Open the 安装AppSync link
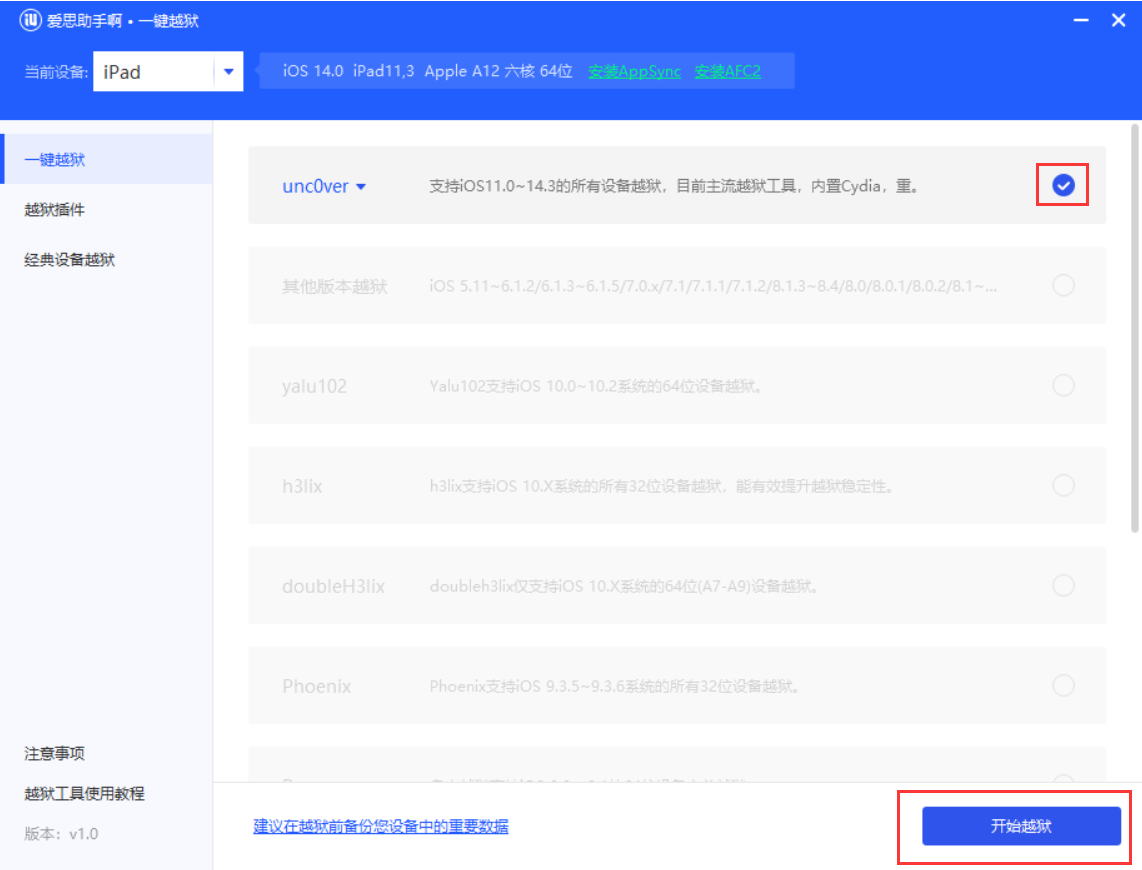 (634, 71)
